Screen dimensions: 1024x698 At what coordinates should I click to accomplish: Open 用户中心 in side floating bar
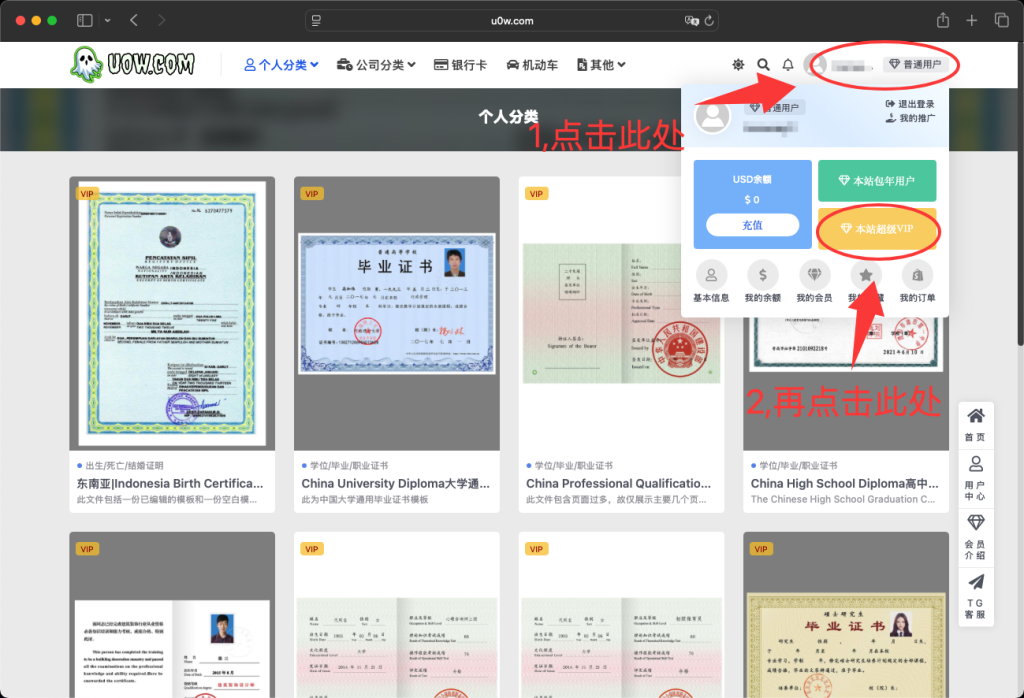(976, 479)
